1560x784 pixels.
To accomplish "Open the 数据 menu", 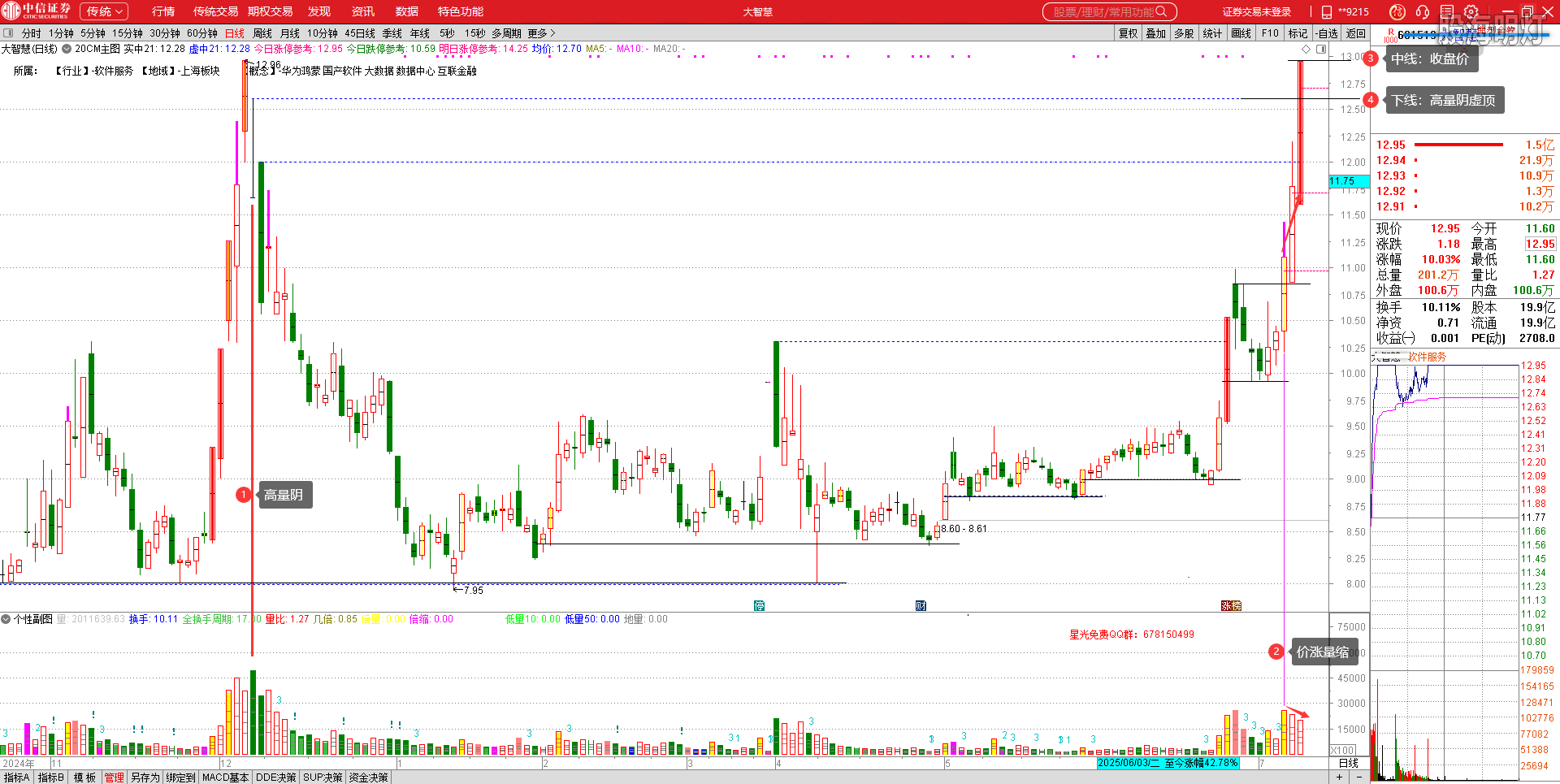I will point(407,11).
